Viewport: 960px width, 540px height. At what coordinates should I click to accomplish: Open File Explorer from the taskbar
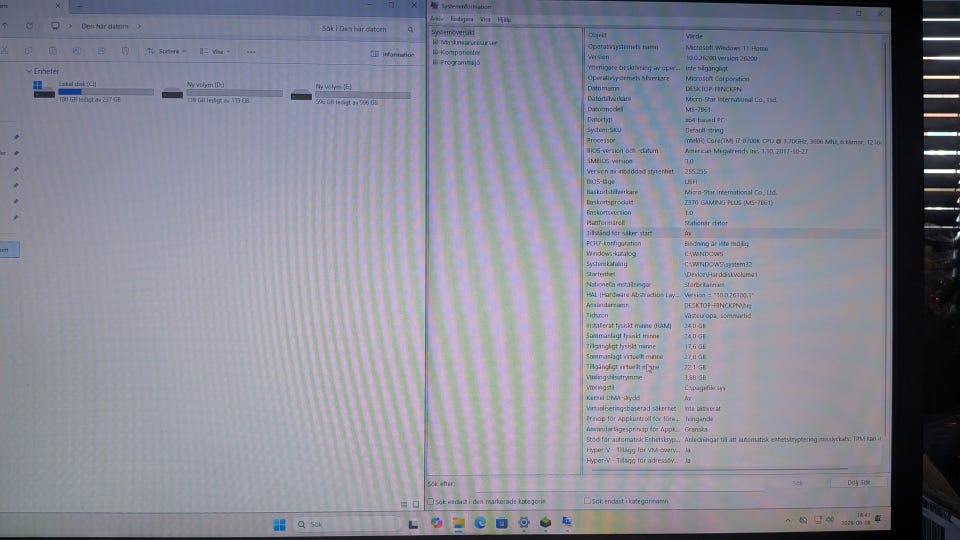coord(458,523)
